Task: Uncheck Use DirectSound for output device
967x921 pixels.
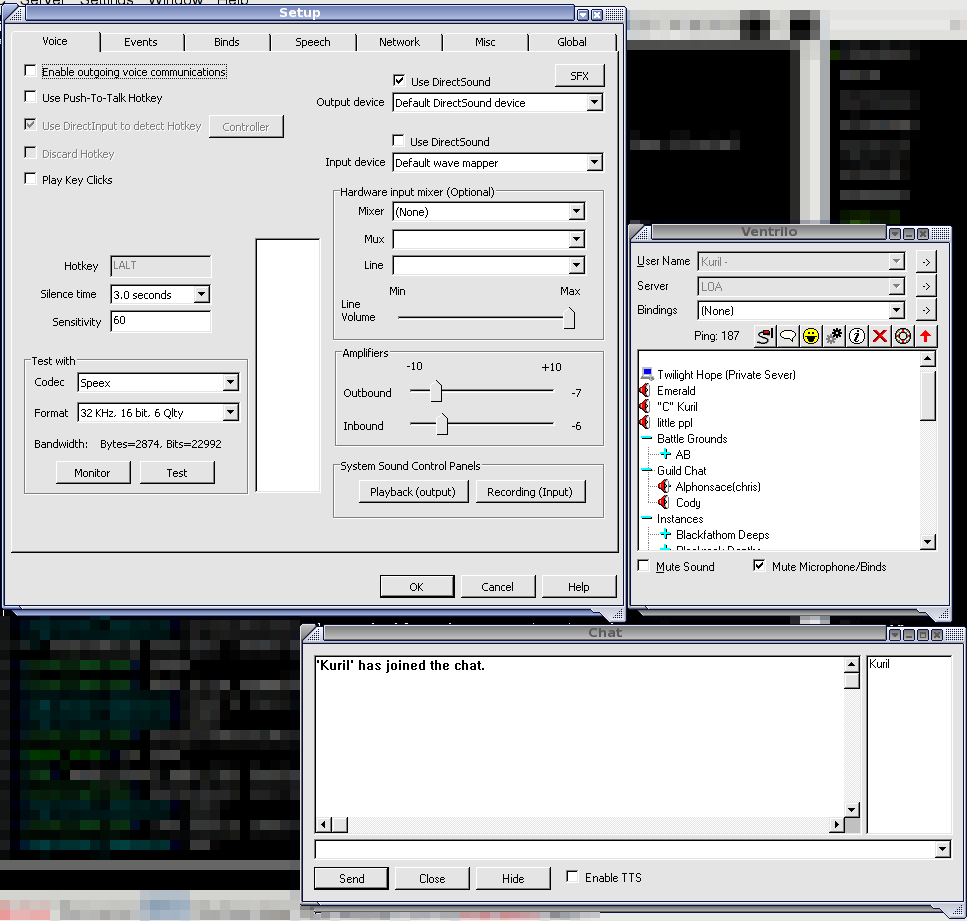Action: coord(399,81)
